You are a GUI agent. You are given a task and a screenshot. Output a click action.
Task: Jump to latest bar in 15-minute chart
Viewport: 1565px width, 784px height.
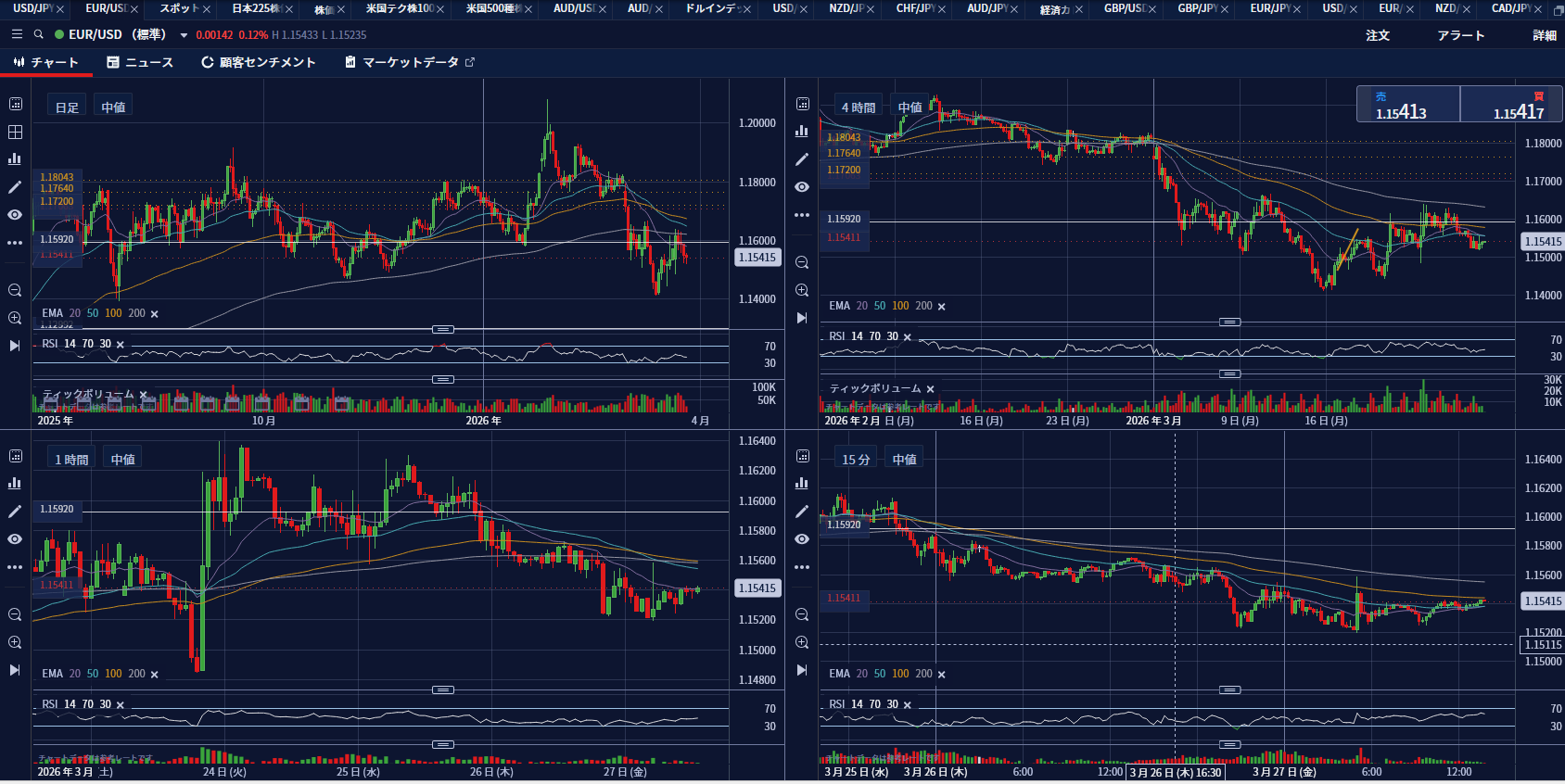click(x=802, y=670)
